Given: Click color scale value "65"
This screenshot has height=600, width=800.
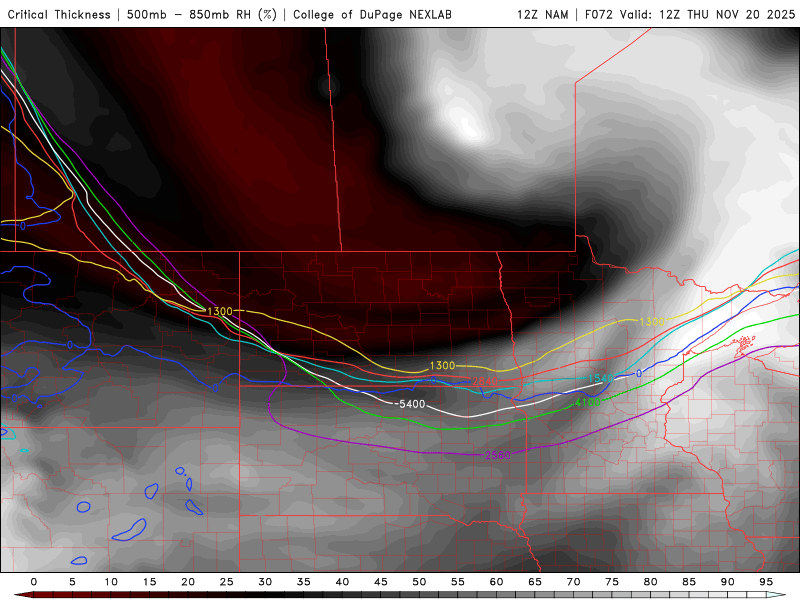Looking at the screenshot, I should pos(535,582).
